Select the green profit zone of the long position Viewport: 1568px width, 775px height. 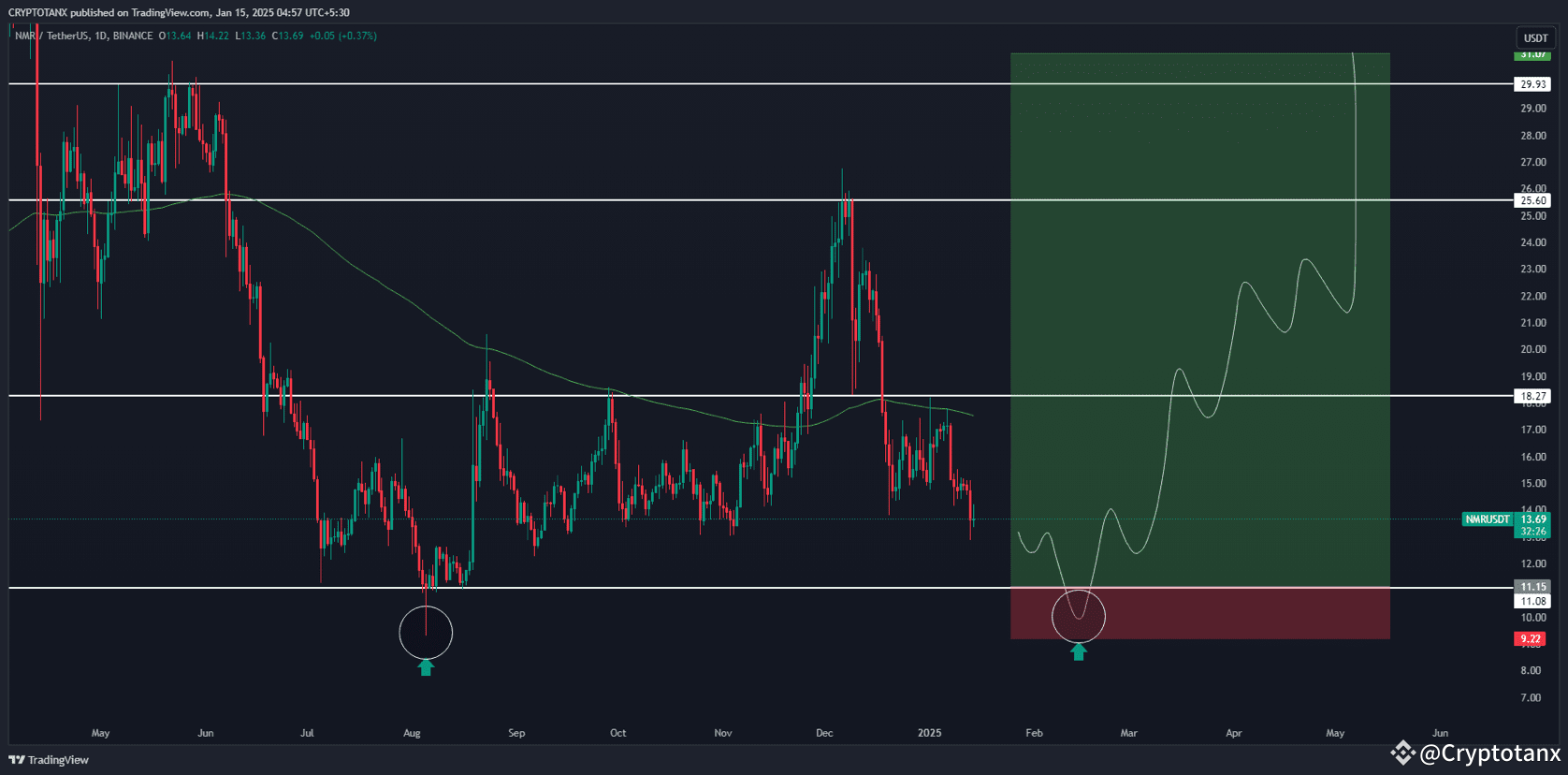point(1200,320)
